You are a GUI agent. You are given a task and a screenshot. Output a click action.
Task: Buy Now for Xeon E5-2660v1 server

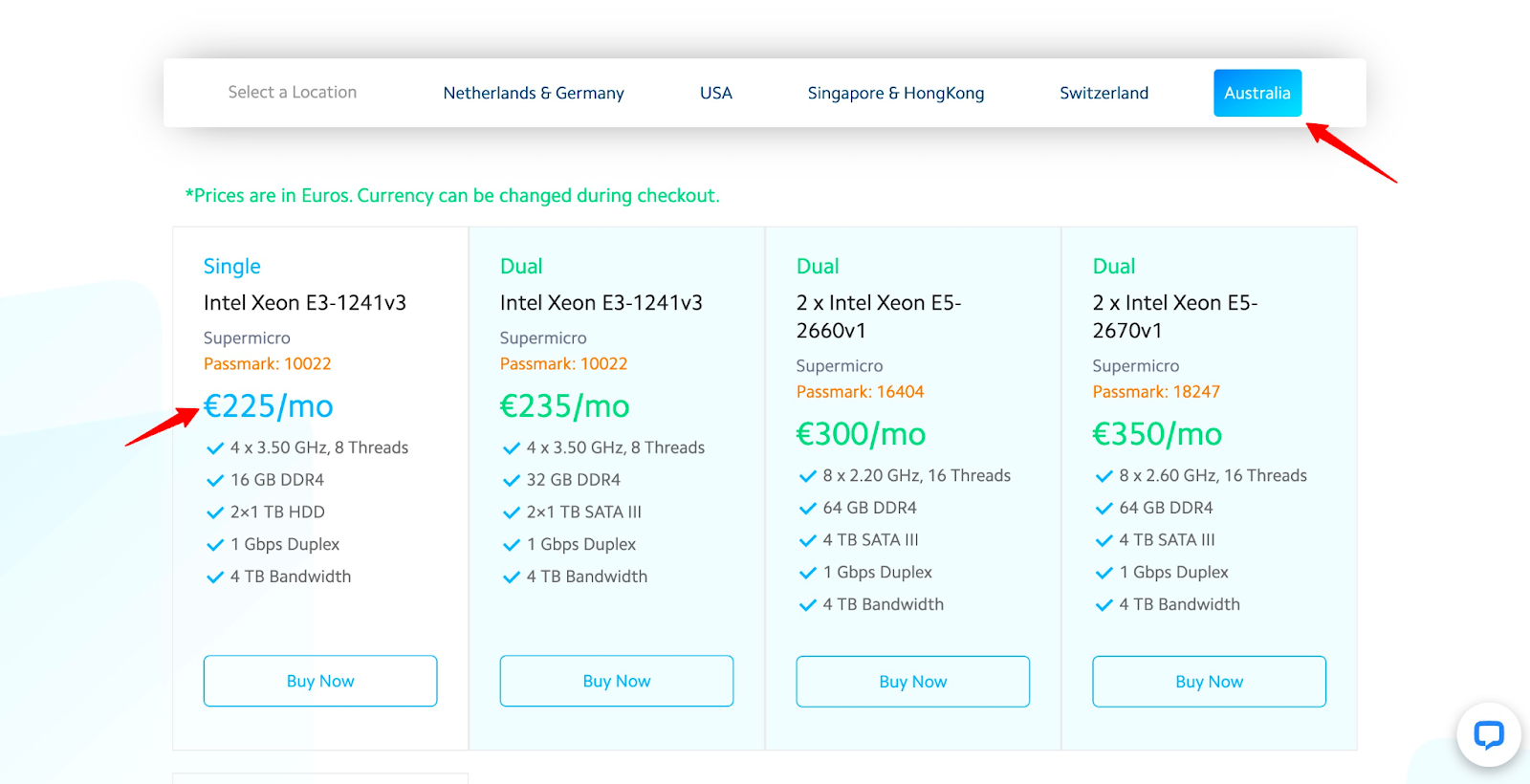click(913, 682)
